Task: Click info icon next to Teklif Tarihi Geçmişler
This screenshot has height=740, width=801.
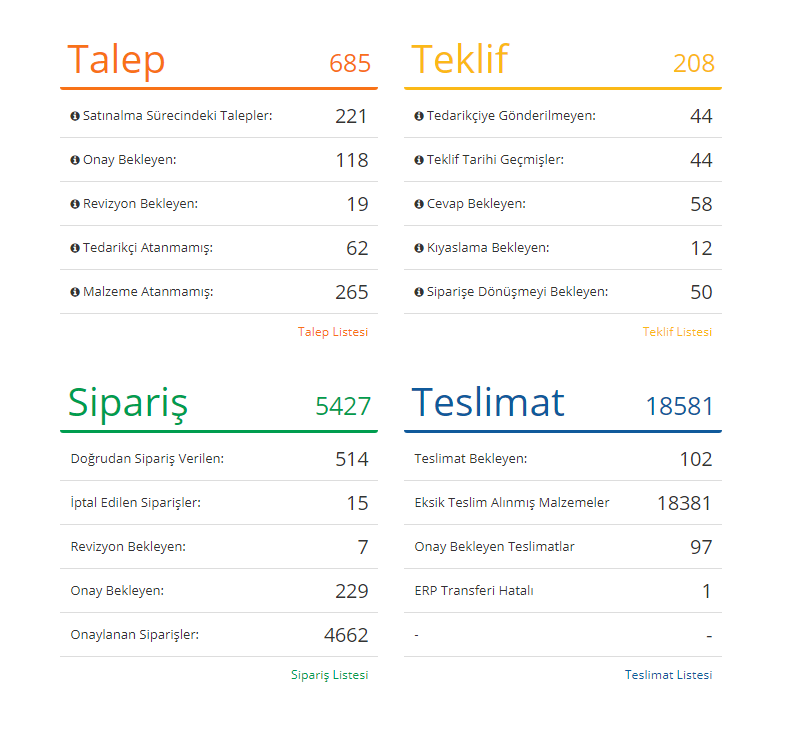Action: point(419,161)
